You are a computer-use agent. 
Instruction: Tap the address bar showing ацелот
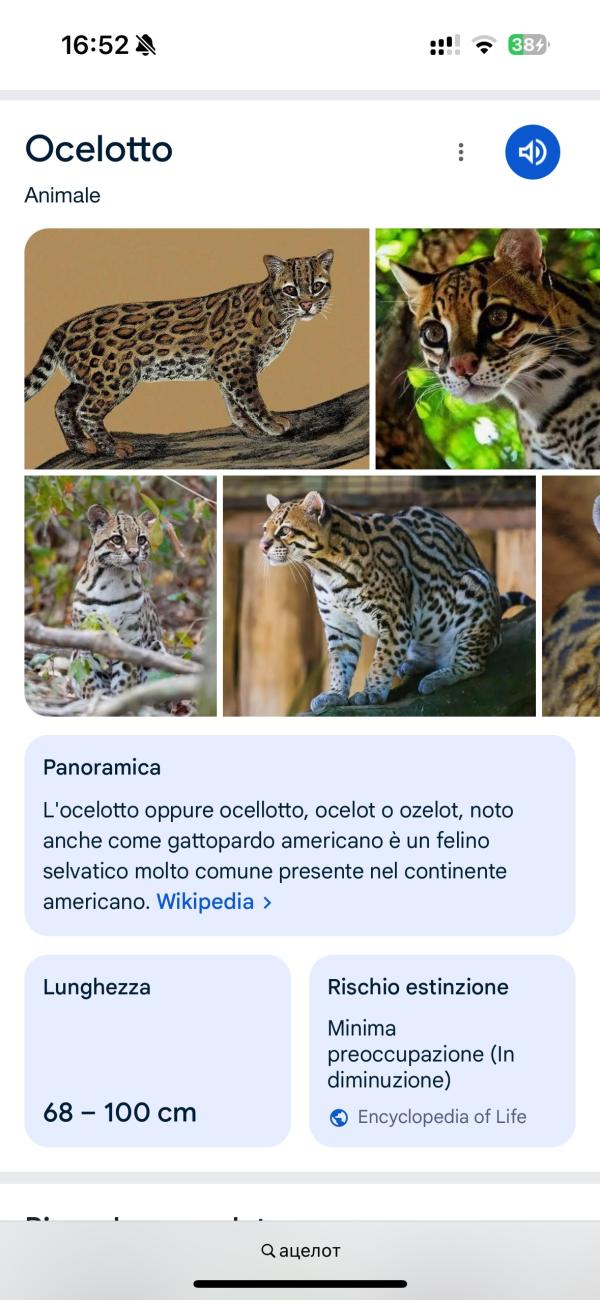click(x=300, y=1251)
